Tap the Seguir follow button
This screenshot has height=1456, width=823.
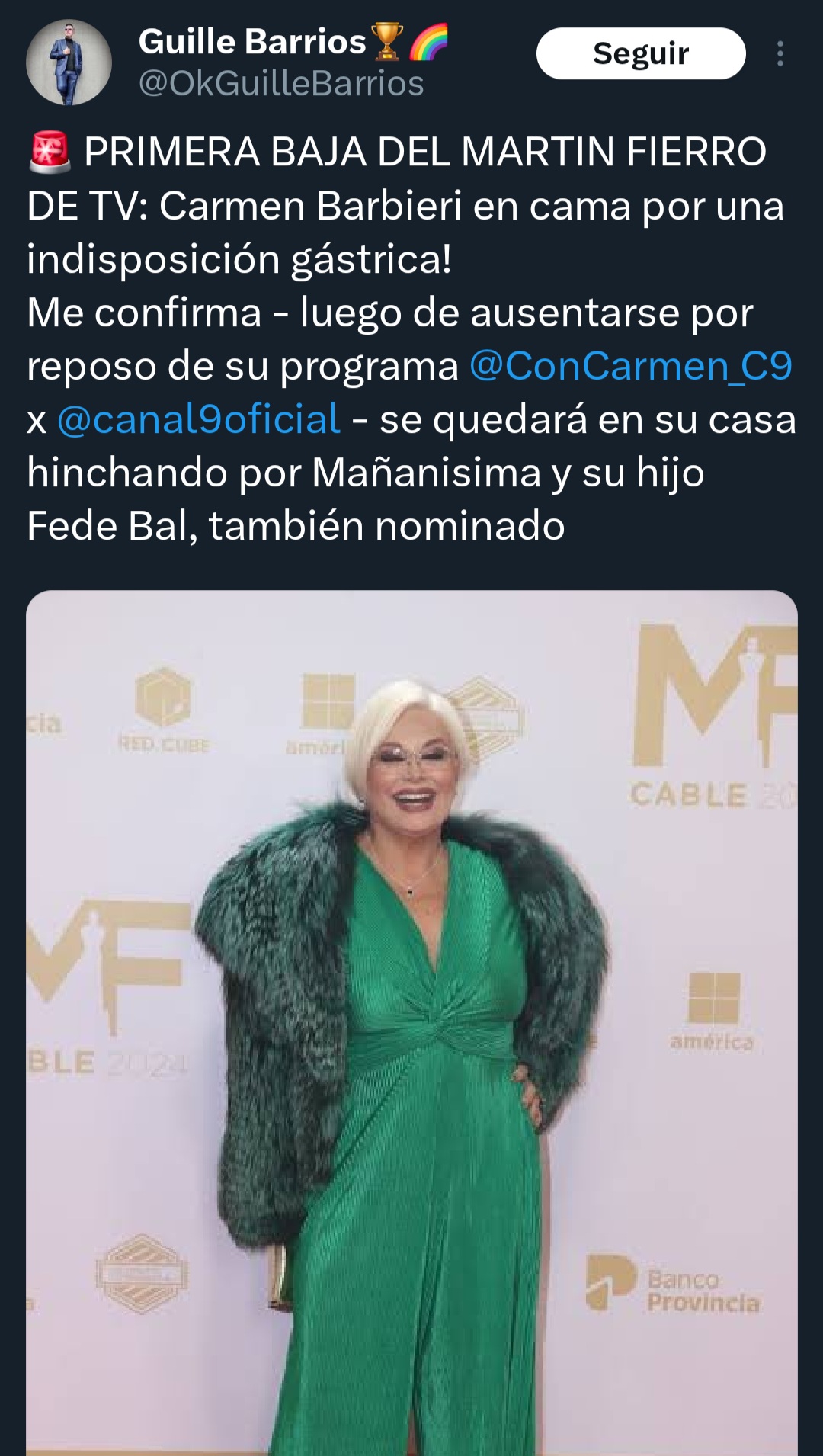click(x=641, y=53)
